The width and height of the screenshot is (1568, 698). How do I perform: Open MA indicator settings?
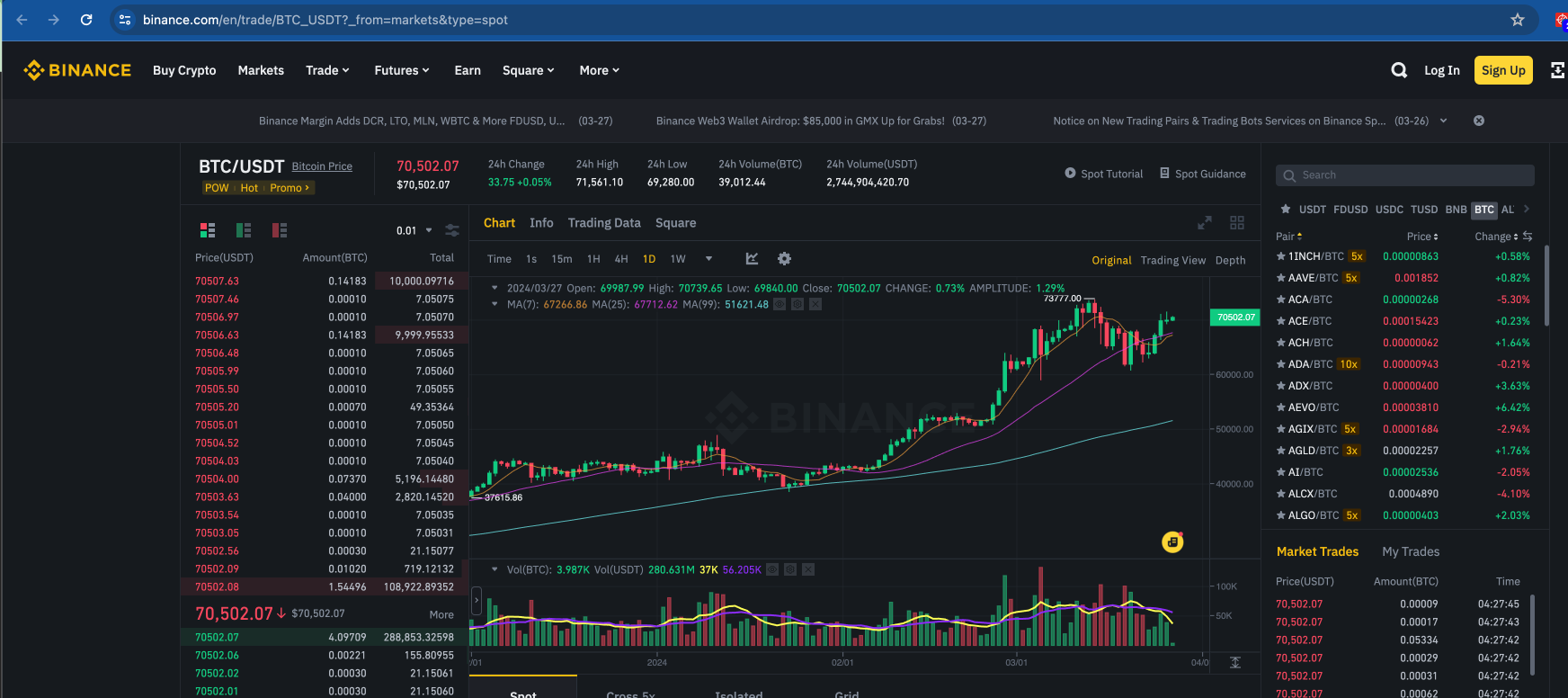(797, 304)
